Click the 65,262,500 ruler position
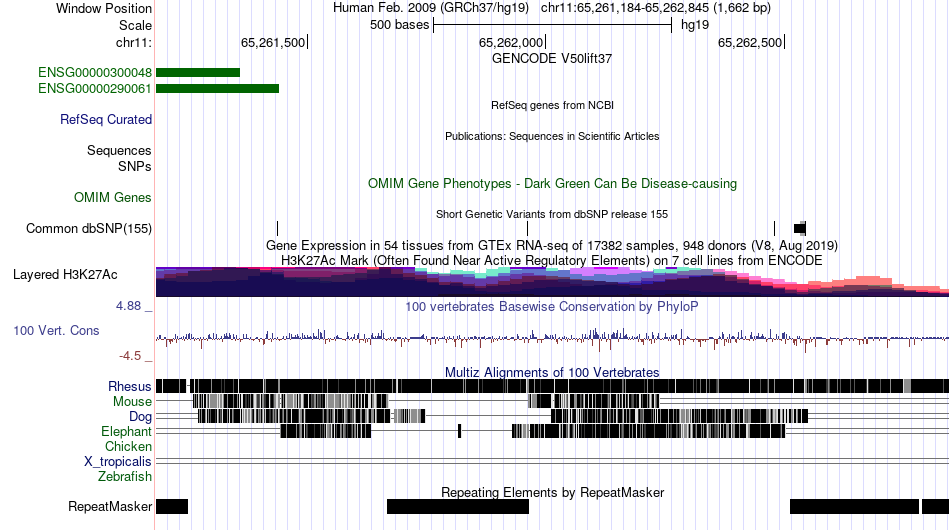The height and width of the screenshot is (530, 950). coord(750,42)
